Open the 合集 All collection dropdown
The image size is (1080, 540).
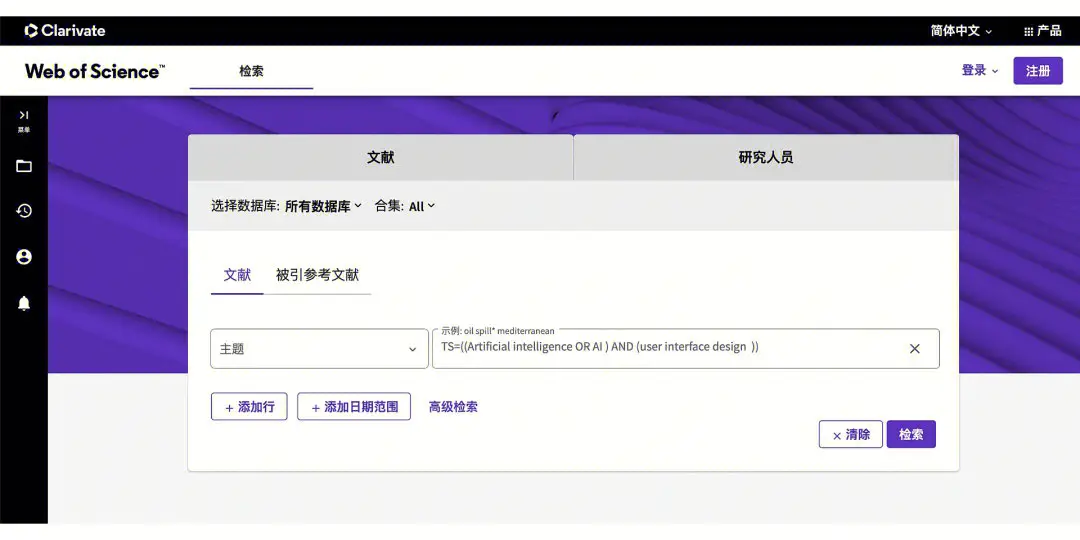pyautogui.click(x=404, y=206)
